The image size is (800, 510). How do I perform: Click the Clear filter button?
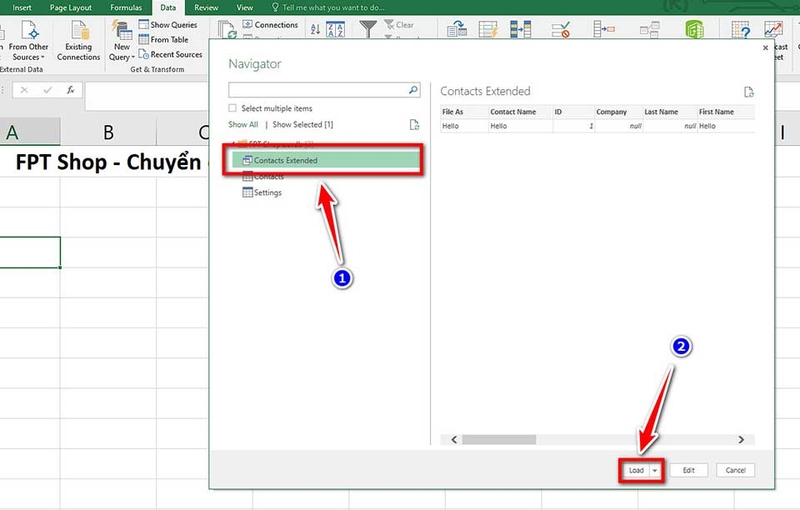click(x=399, y=24)
